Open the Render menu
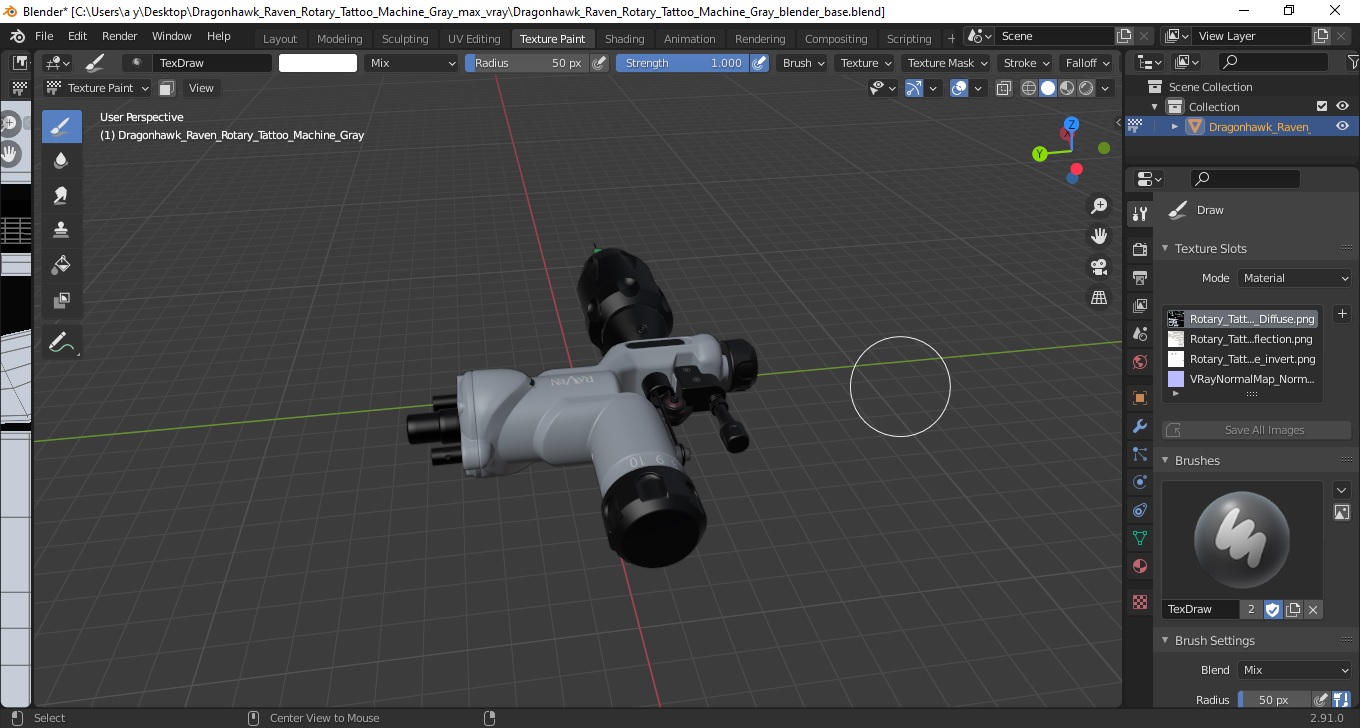 (x=119, y=36)
